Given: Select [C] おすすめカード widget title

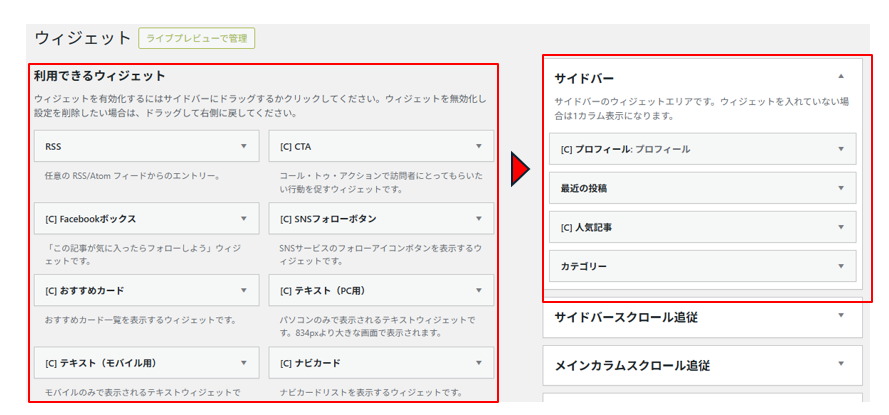Looking at the screenshot, I should [x=84, y=290].
